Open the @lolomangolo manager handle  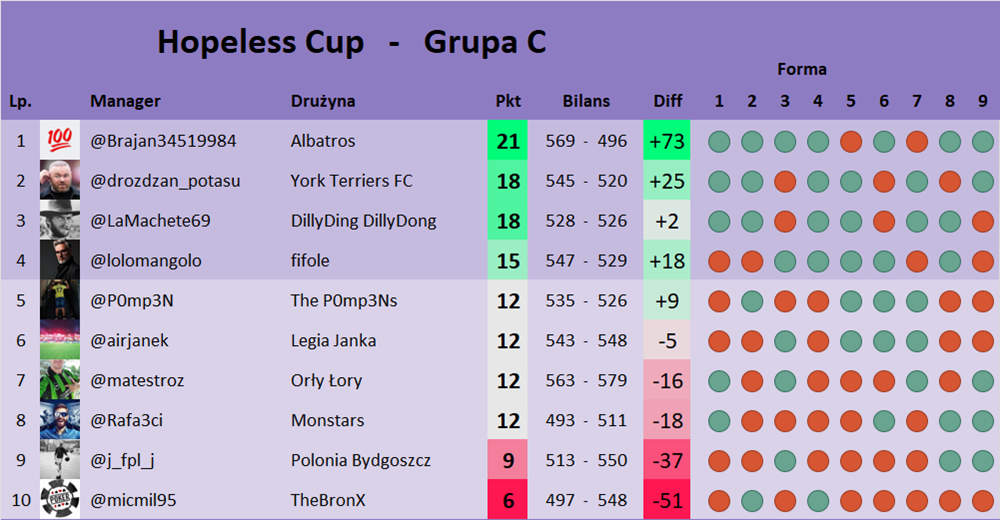click(x=146, y=261)
